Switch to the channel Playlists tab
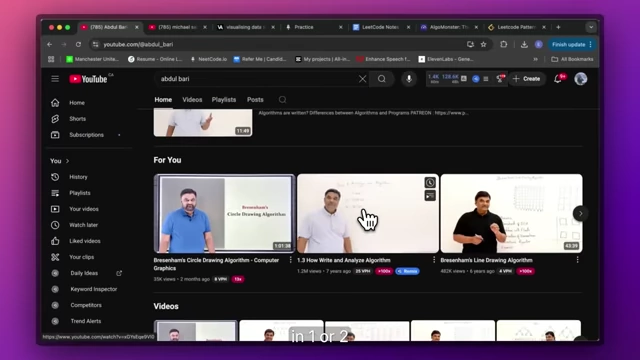 pyautogui.click(x=224, y=100)
